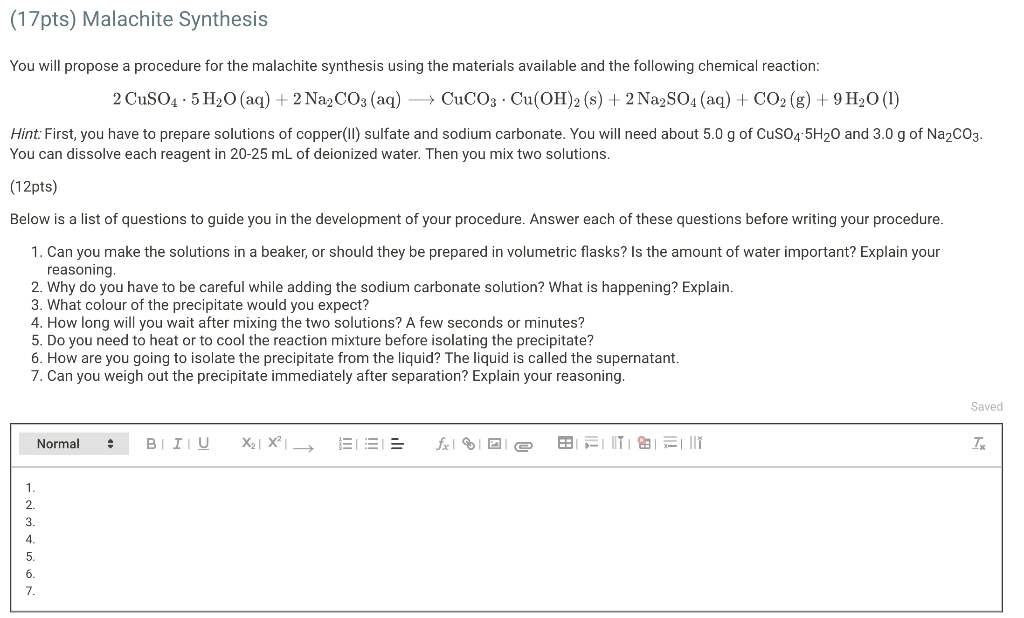The height and width of the screenshot is (618, 1024).
Task: Select the special indent icon
Action: (x=591, y=443)
